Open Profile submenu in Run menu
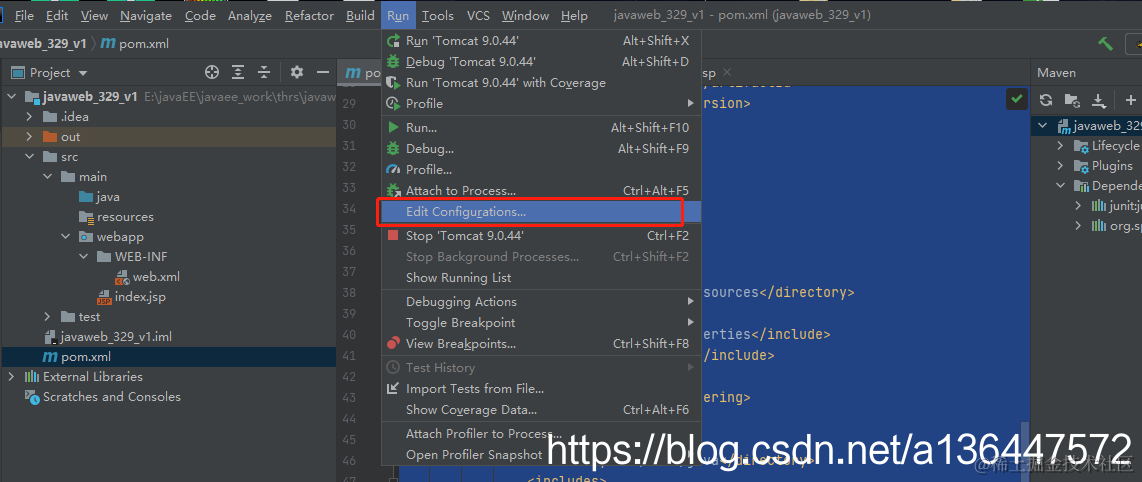This screenshot has width=1142, height=482. pos(540,103)
